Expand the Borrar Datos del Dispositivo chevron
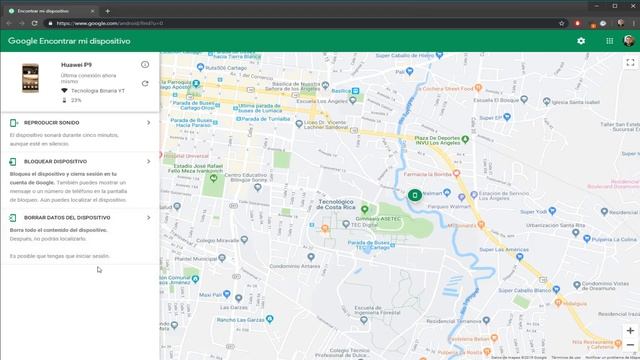This screenshot has width=640, height=360. pyautogui.click(x=149, y=218)
